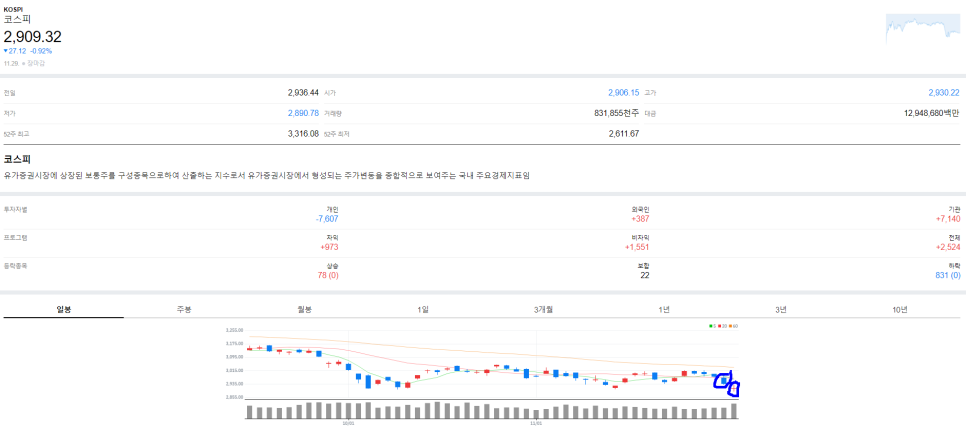The image size is (966, 429).
Task: Click the 11.29 장마감 status text
Action: [x=24, y=63]
